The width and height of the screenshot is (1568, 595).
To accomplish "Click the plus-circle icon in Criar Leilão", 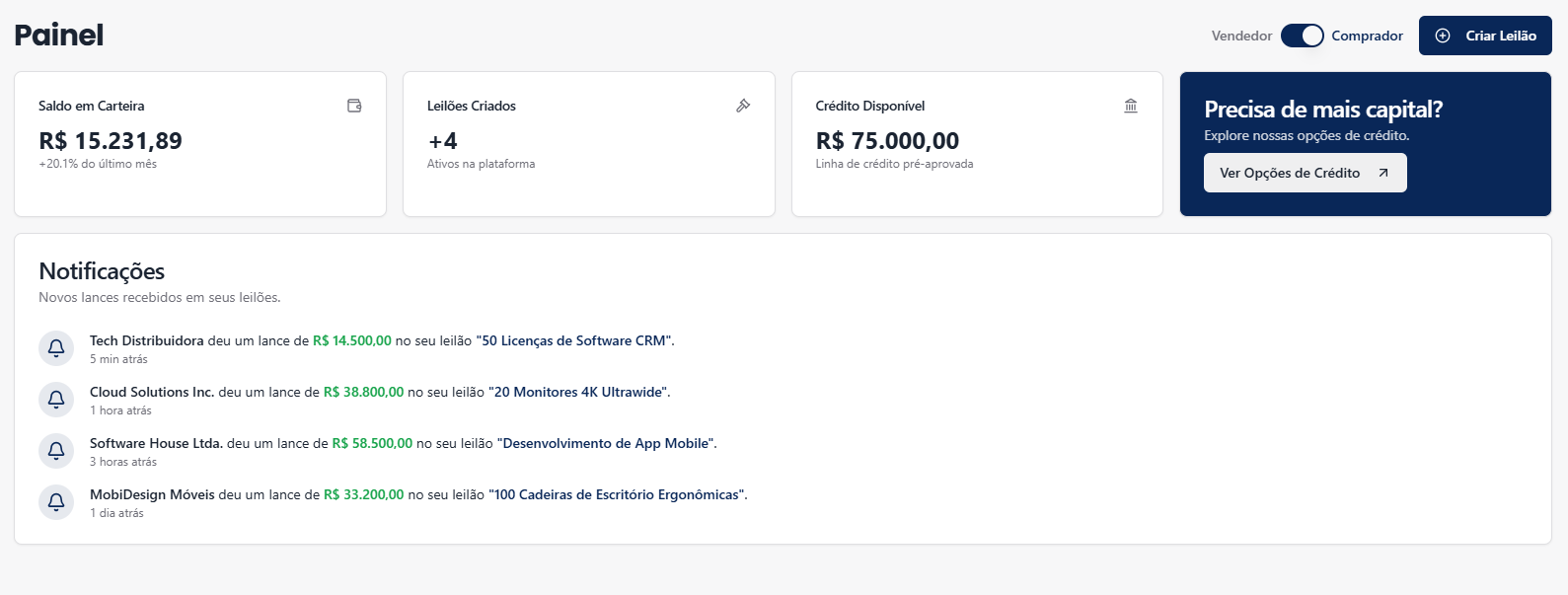I will (1443, 36).
